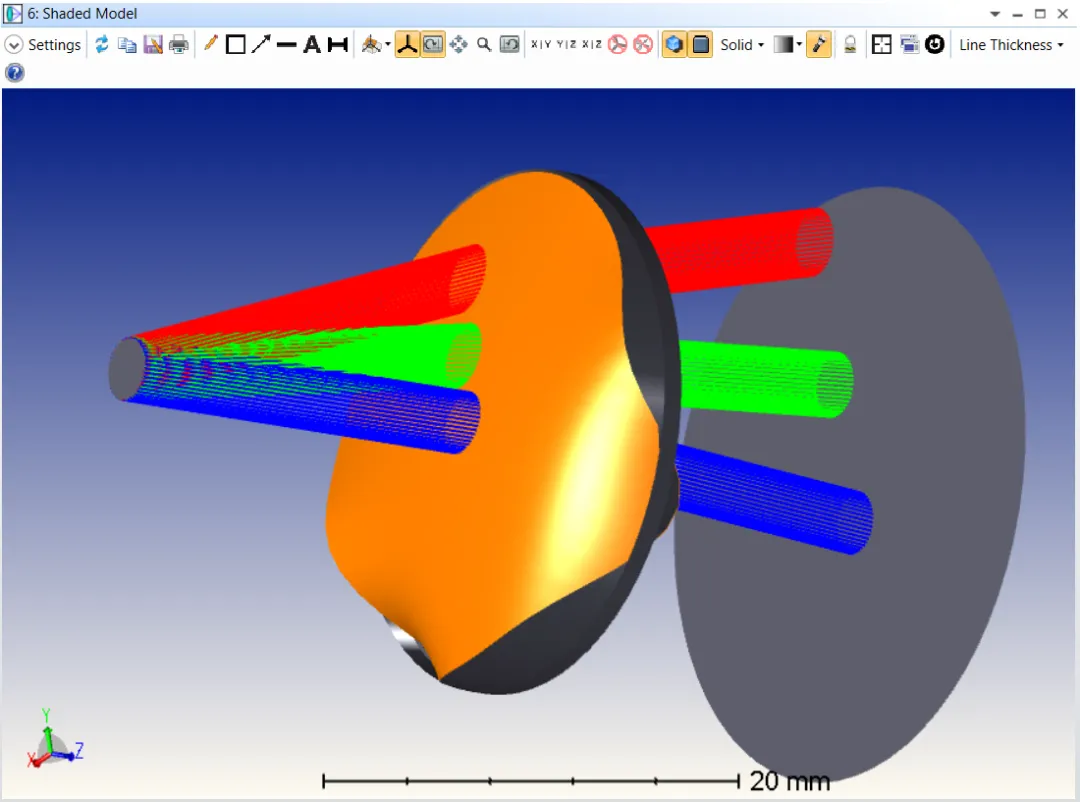Screen dimensions: 1080x802
Task: Toggle the flashlight lighting button
Action: pos(818,45)
